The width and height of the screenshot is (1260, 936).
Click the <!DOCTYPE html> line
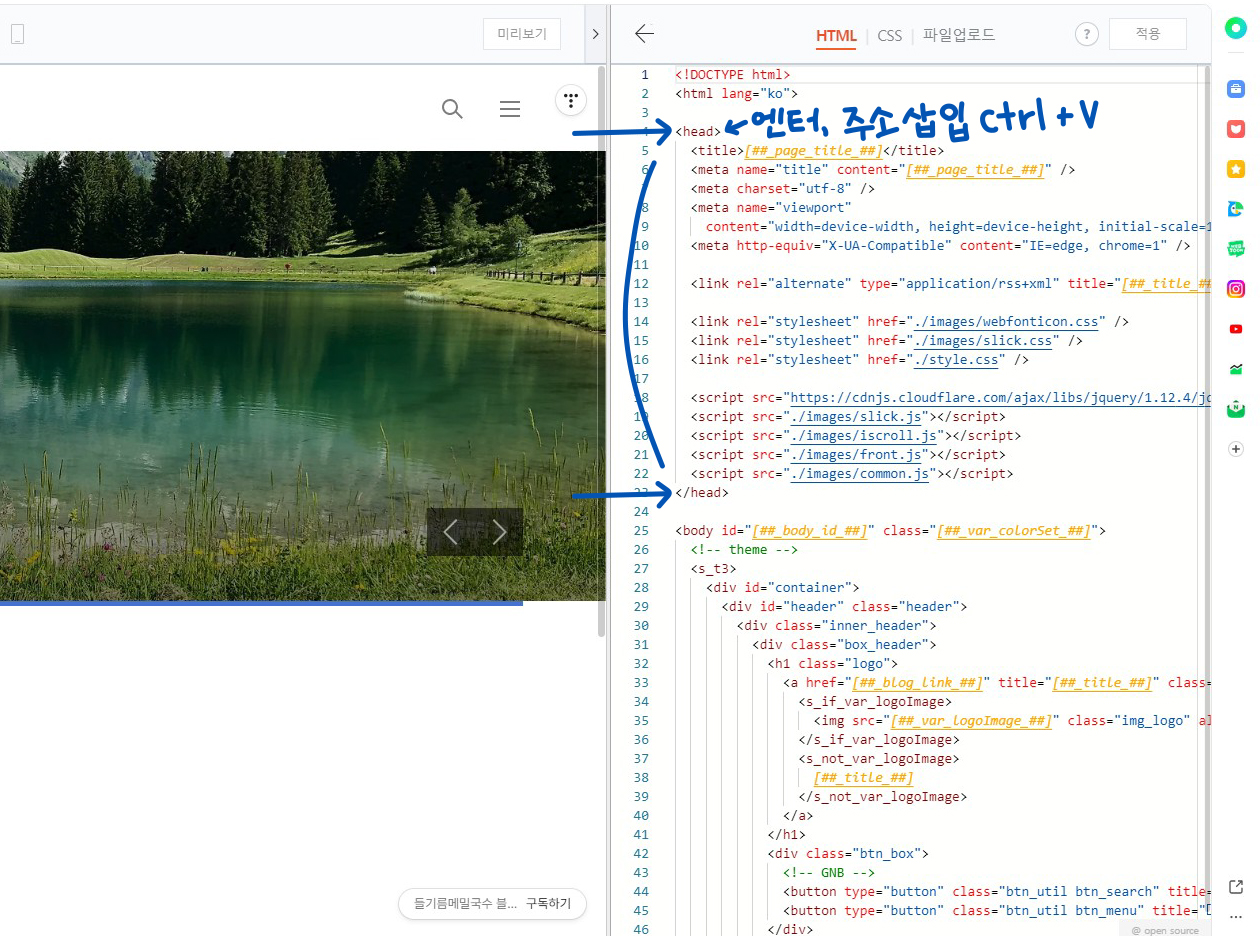point(733,75)
